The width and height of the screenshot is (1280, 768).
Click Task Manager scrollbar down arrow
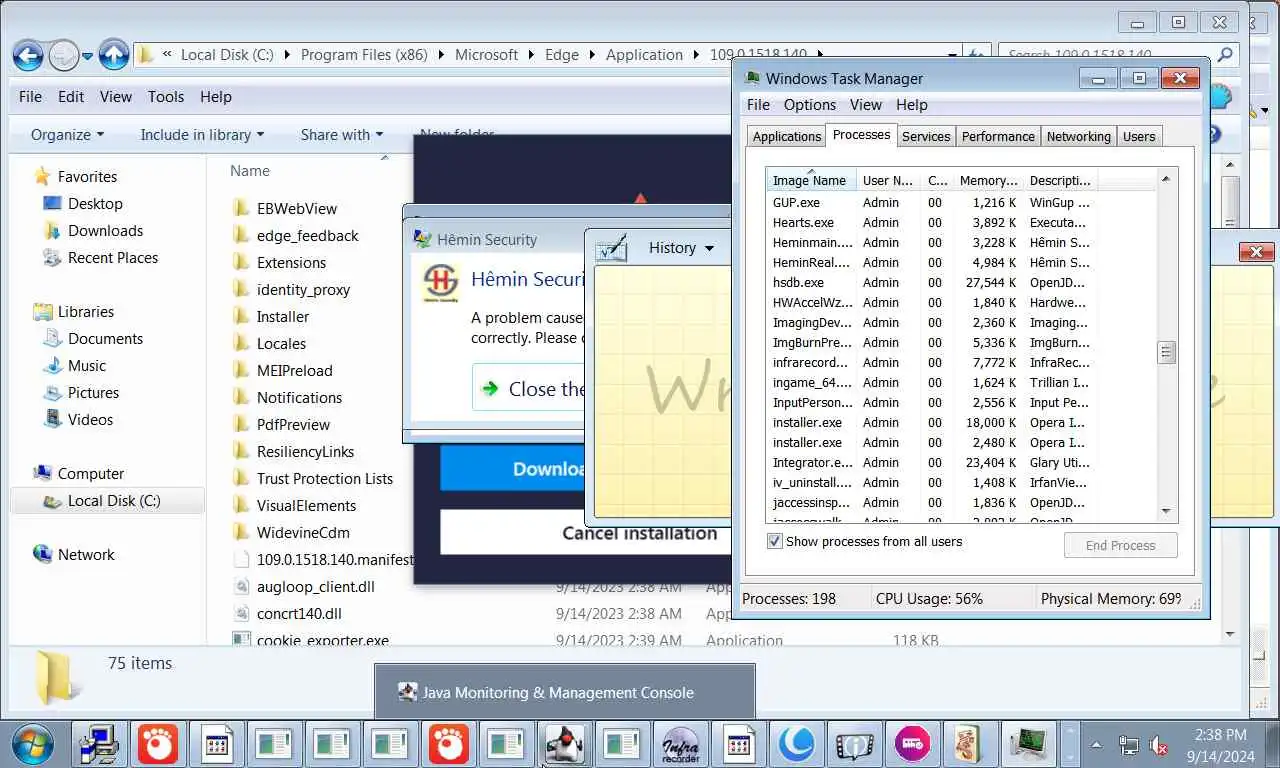pyautogui.click(x=1166, y=512)
